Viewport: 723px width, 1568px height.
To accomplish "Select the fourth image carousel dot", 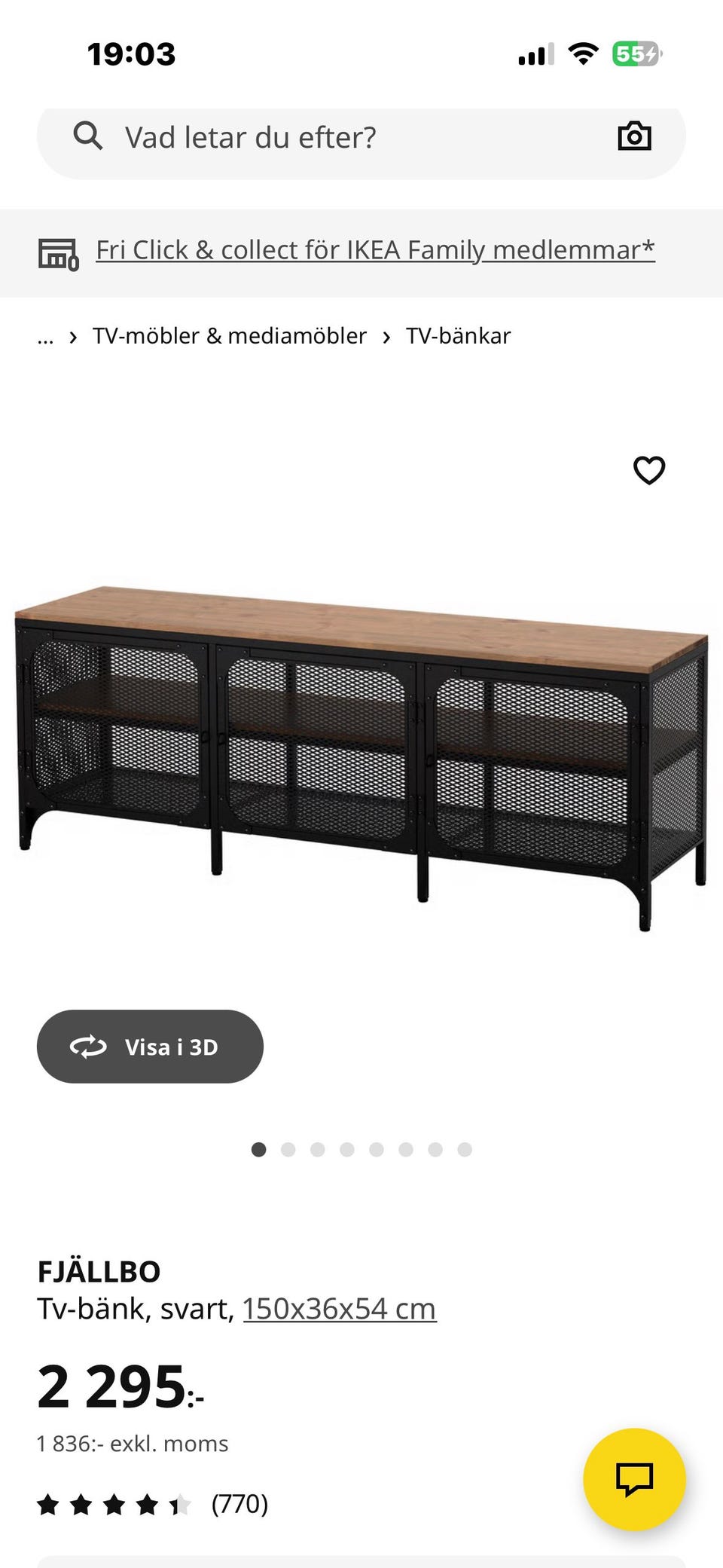I will click(x=346, y=1149).
